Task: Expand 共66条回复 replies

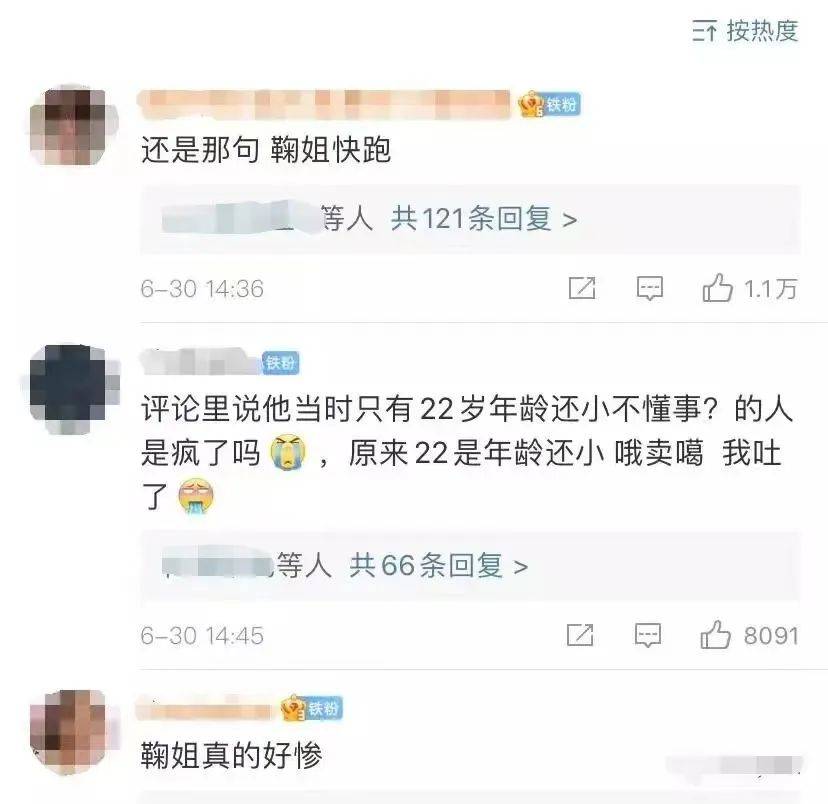Action: (438, 565)
